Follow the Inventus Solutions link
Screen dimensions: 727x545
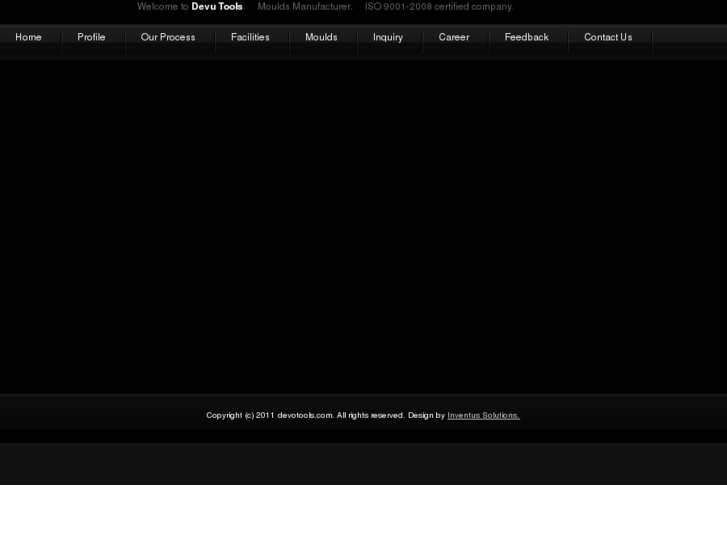(484, 415)
